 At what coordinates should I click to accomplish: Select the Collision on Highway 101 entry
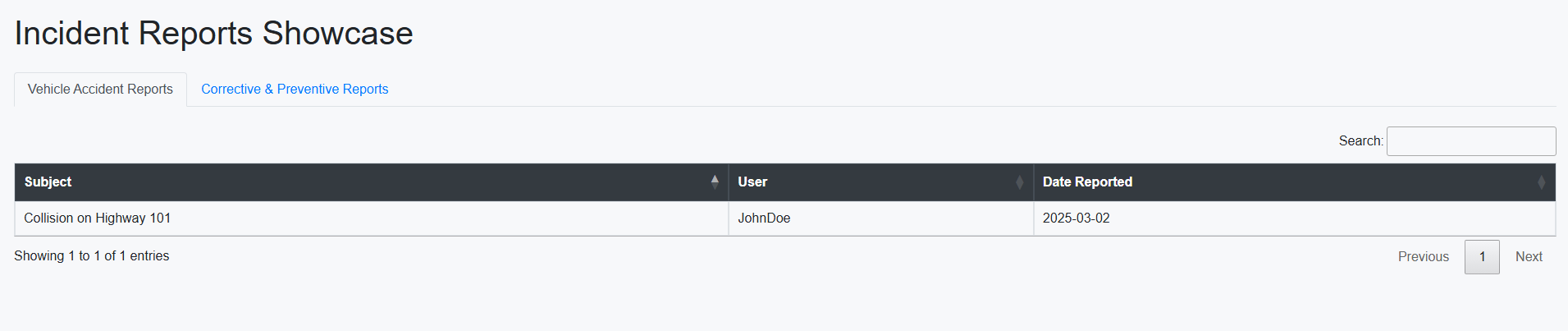pos(98,218)
